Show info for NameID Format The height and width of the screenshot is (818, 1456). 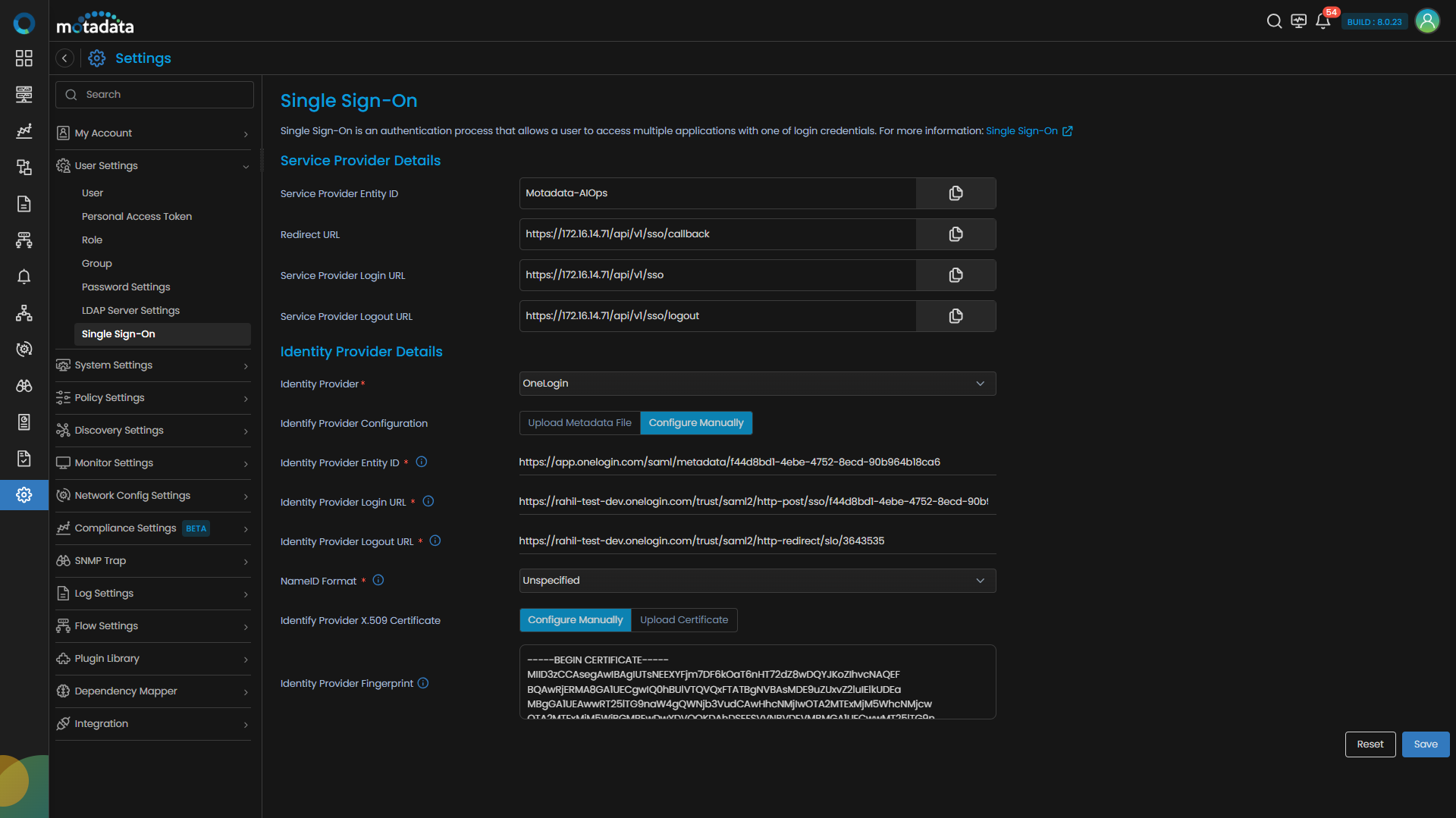[x=378, y=580]
